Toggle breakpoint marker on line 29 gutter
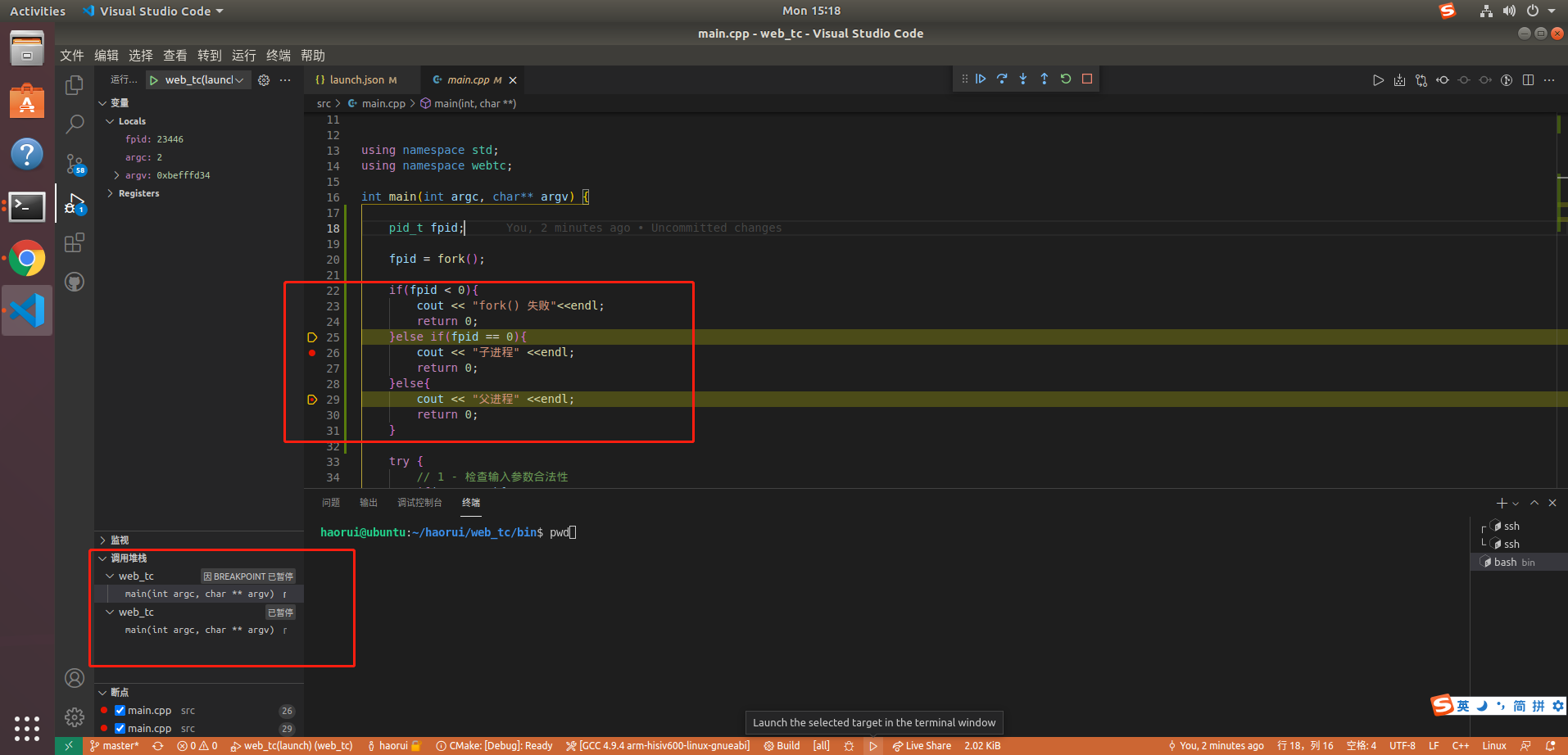The height and width of the screenshot is (755, 1568). pos(312,400)
